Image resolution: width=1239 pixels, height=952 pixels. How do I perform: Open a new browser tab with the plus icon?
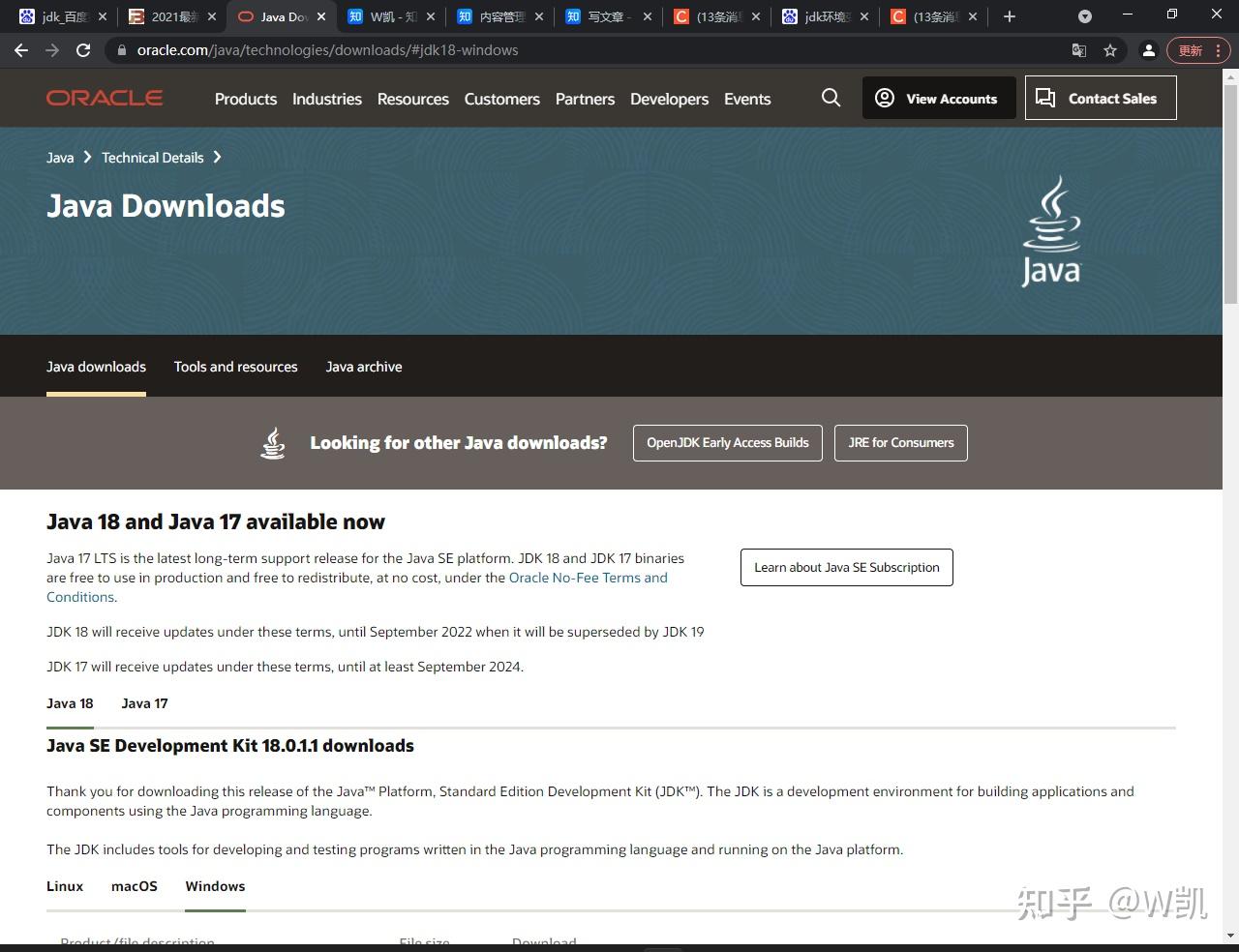pyautogui.click(x=1009, y=15)
